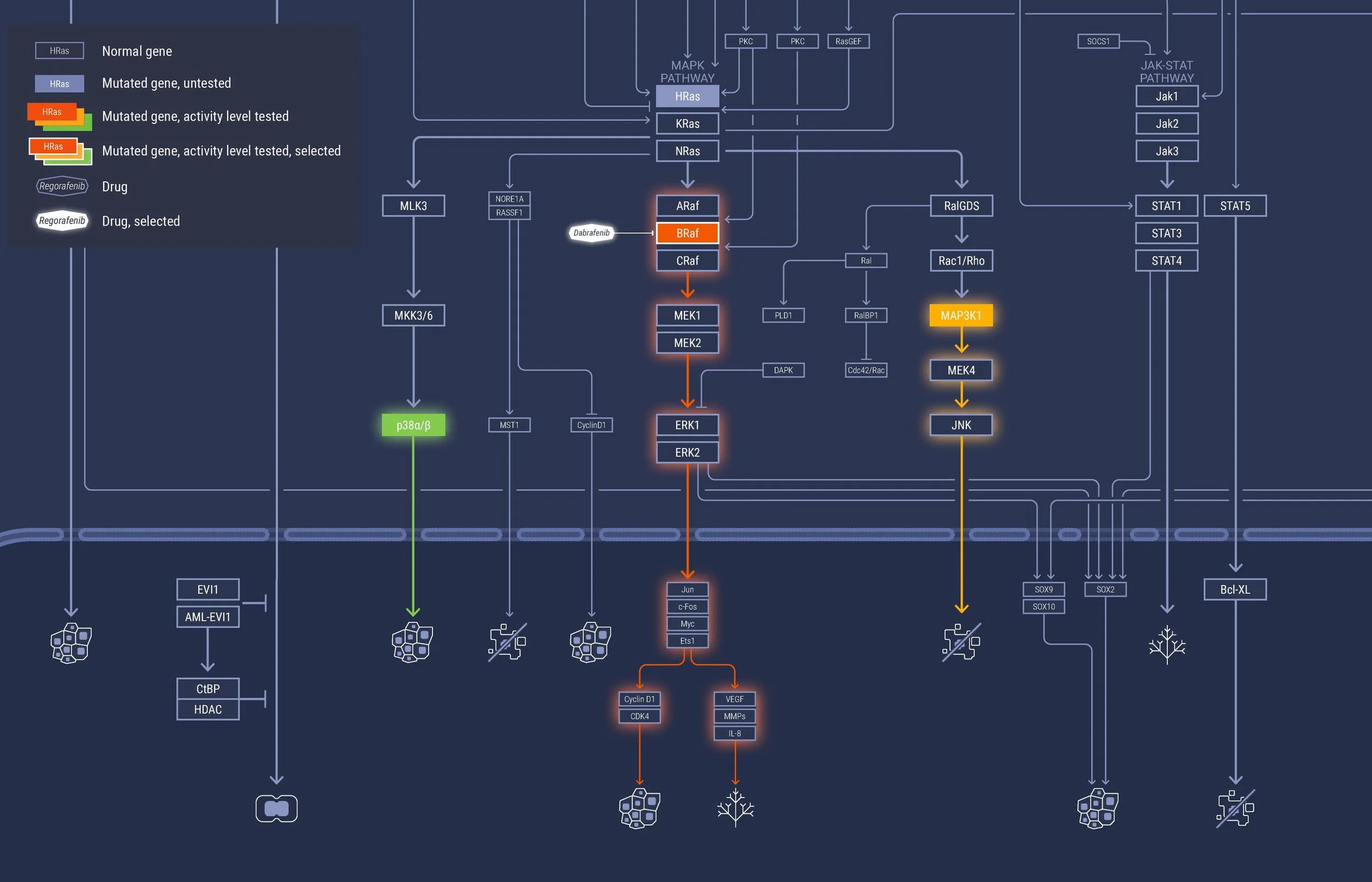Click the proliferation icon under p38α/β arrow
Image resolution: width=1372 pixels, height=882 pixels.
point(412,642)
